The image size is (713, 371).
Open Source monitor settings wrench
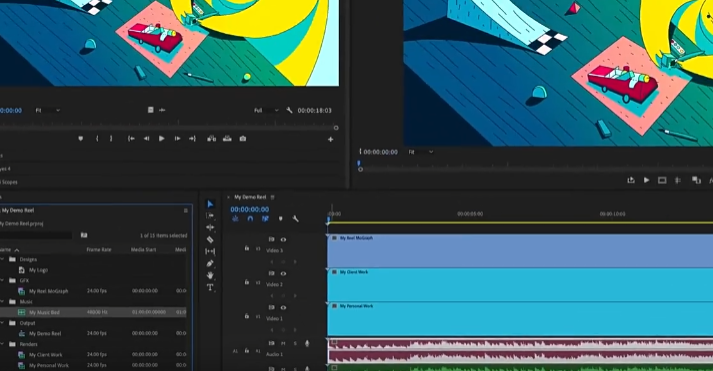(x=289, y=110)
